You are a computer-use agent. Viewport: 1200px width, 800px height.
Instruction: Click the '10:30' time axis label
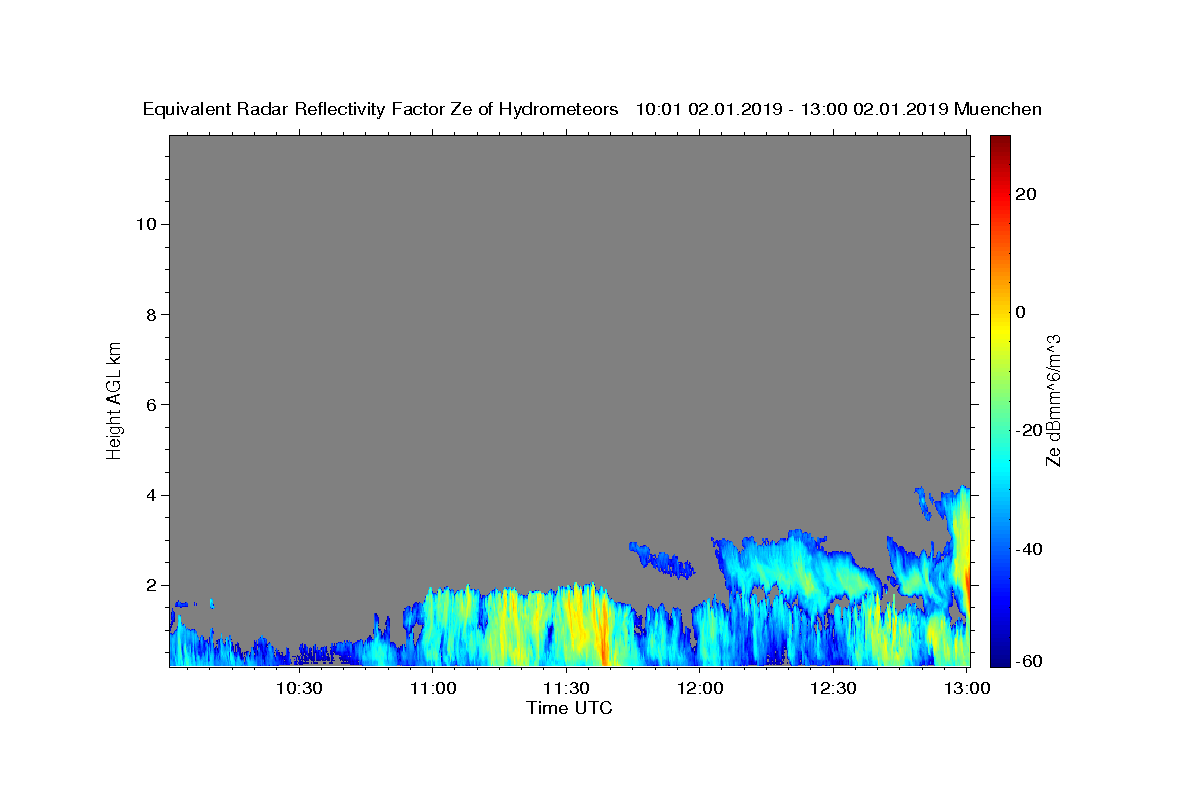[x=298, y=688]
